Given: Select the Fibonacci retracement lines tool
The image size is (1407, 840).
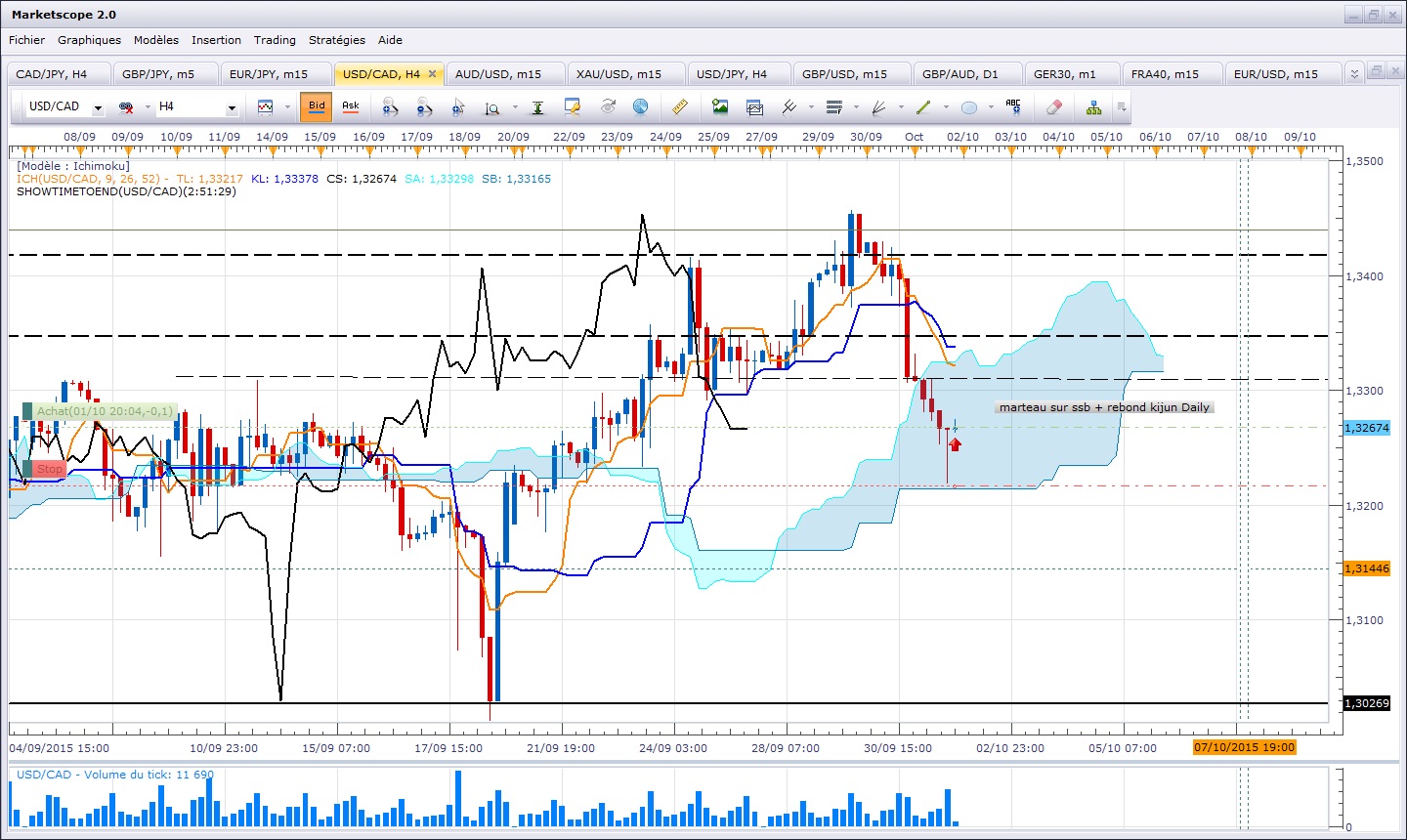Looking at the screenshot, I should [x=833, y=106].
